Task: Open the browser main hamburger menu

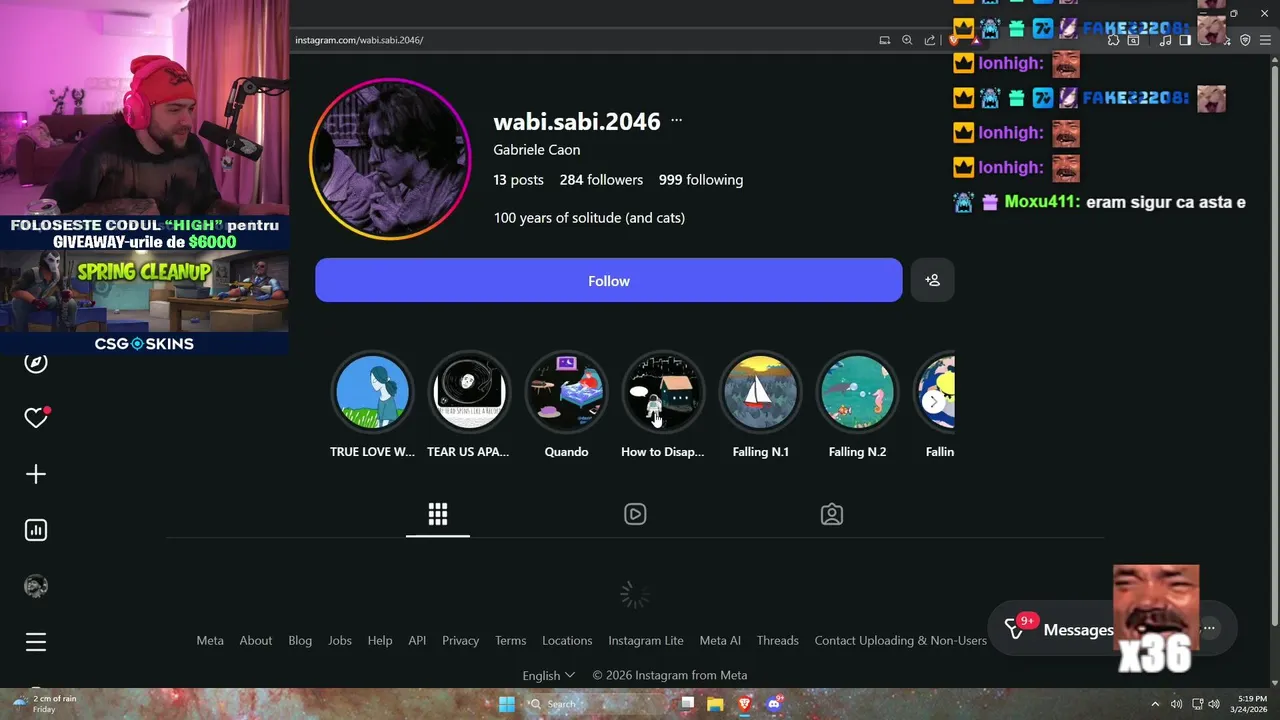Action: pyautogui.click(x=1267, y=40)
